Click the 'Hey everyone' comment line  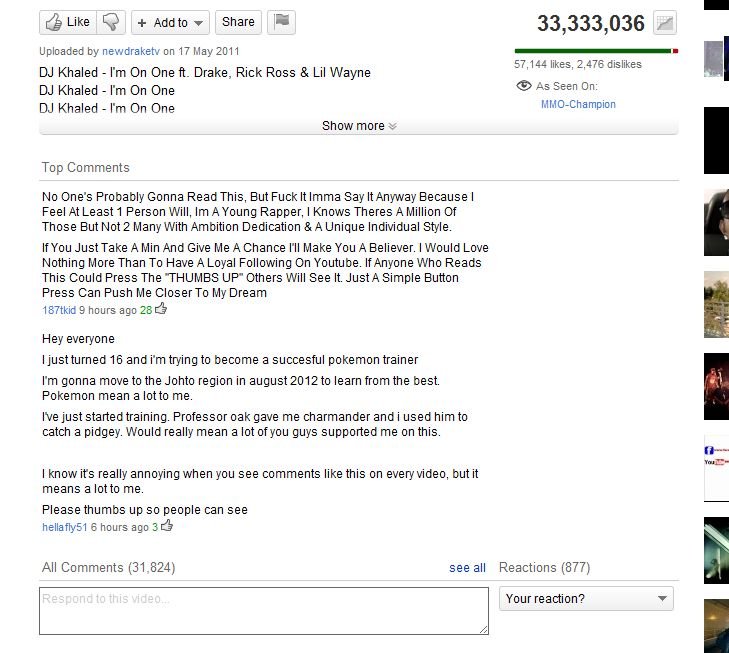point(78,339)
